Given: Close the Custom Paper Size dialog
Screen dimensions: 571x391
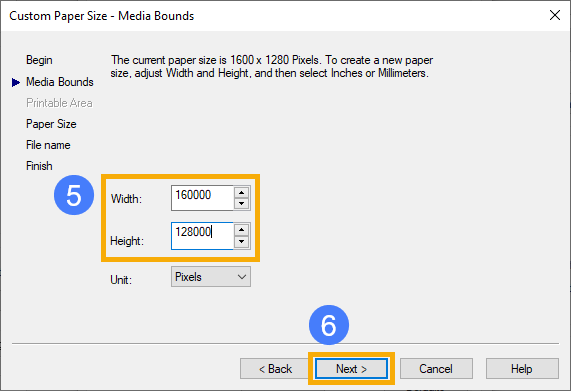Looking at the screenshot, I should pyautogui.click(x=555, y=15).
